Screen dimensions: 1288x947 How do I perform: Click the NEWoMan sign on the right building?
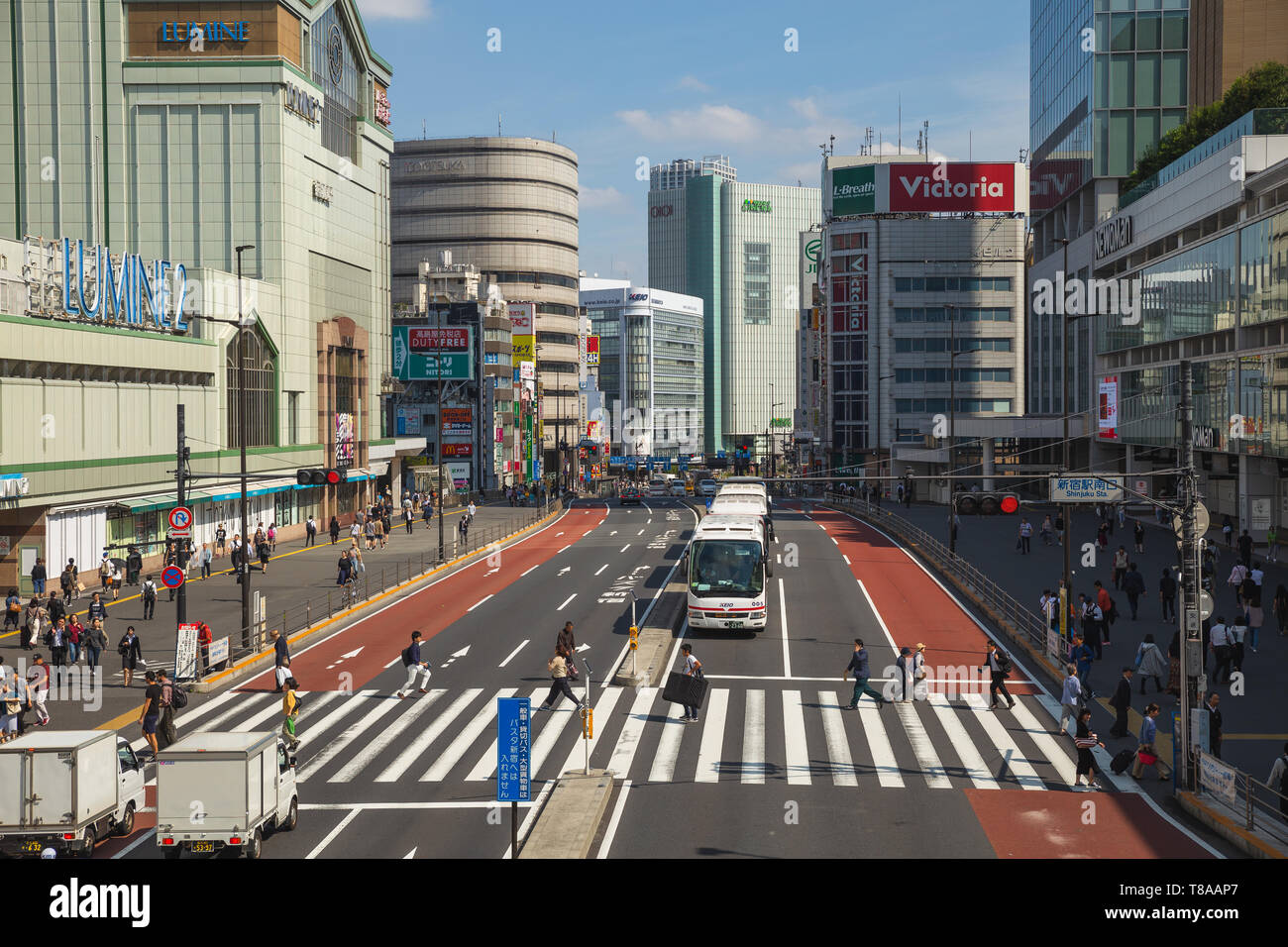[x=1113, y=238]
